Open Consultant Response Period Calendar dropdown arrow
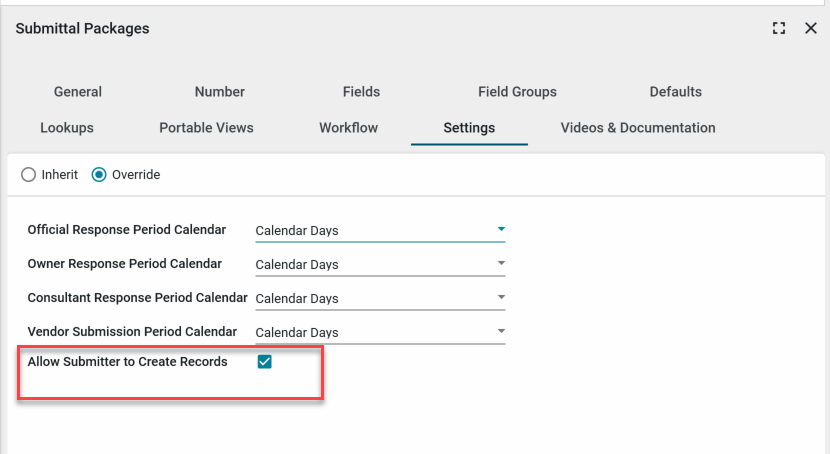Image resolution: width=830 pixels, height=454 pixels. 501,298
